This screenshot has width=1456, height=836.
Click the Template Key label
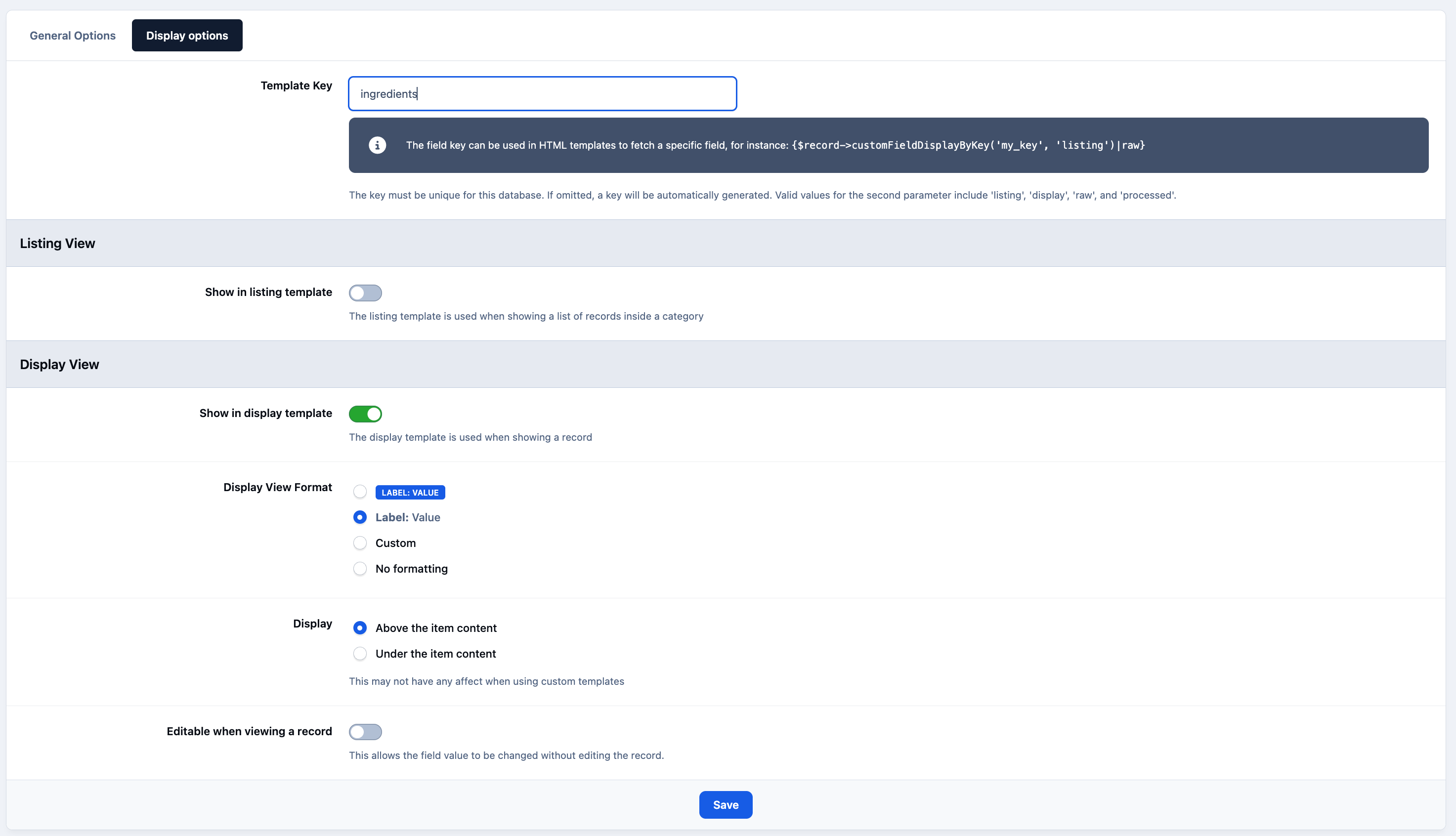click(297, 85)
